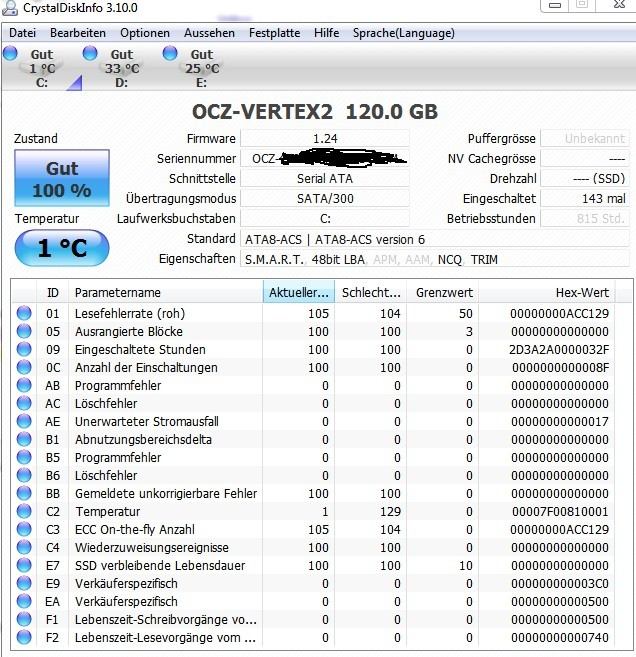
Task: Select the Unerwarteter Stromausfall parameter name
Action: (x=147, y=422)
